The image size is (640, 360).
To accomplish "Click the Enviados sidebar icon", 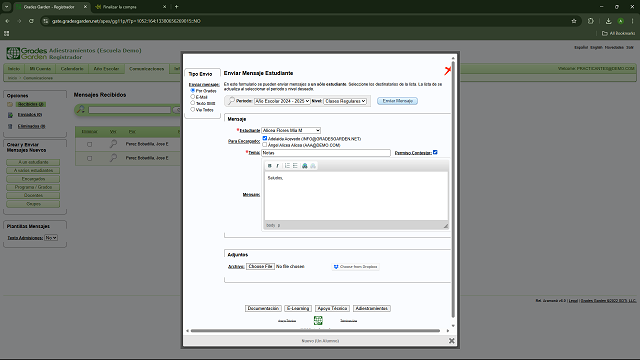I will 10,115.
